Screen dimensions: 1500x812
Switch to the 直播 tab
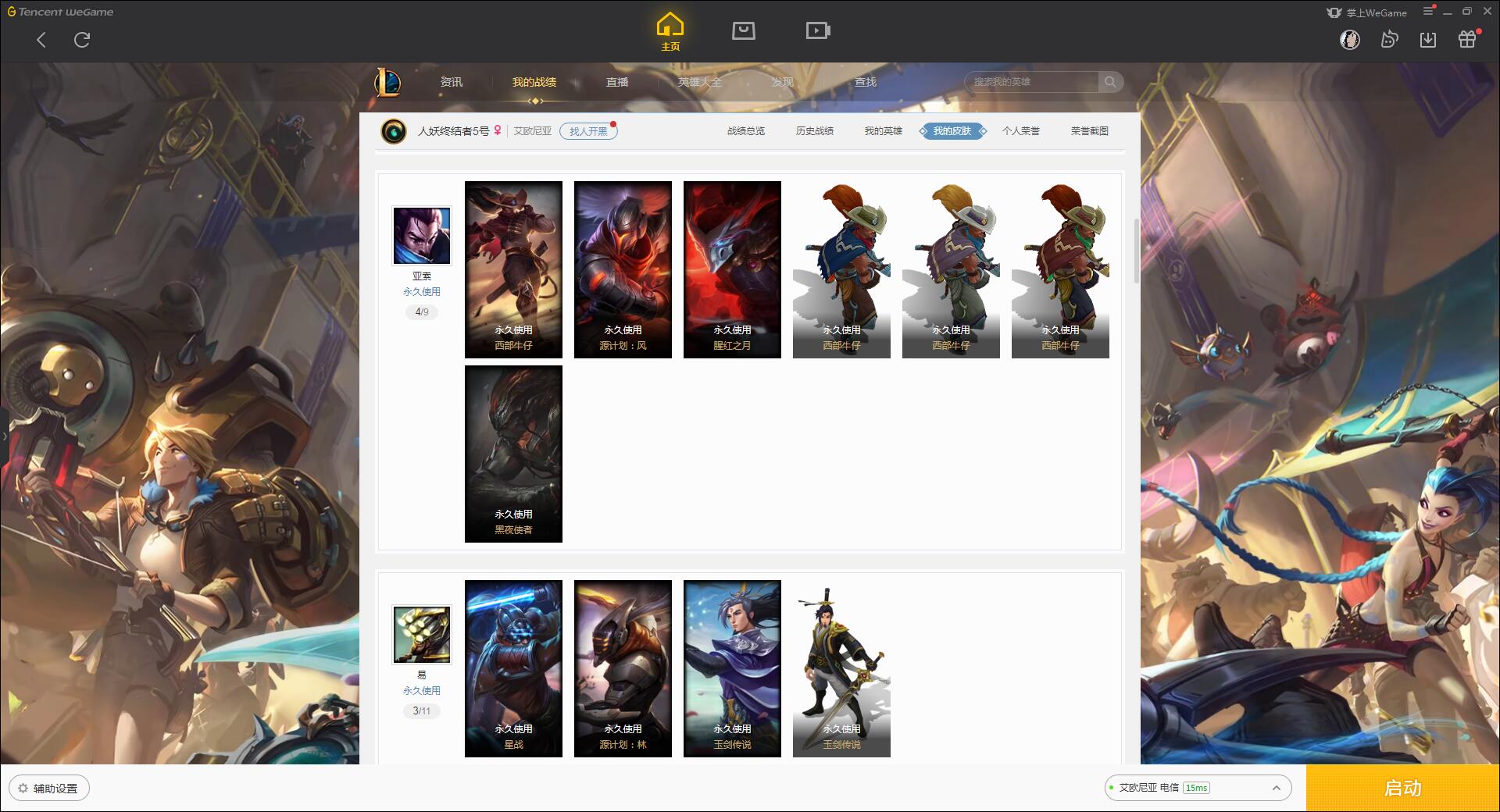(617, 82)
